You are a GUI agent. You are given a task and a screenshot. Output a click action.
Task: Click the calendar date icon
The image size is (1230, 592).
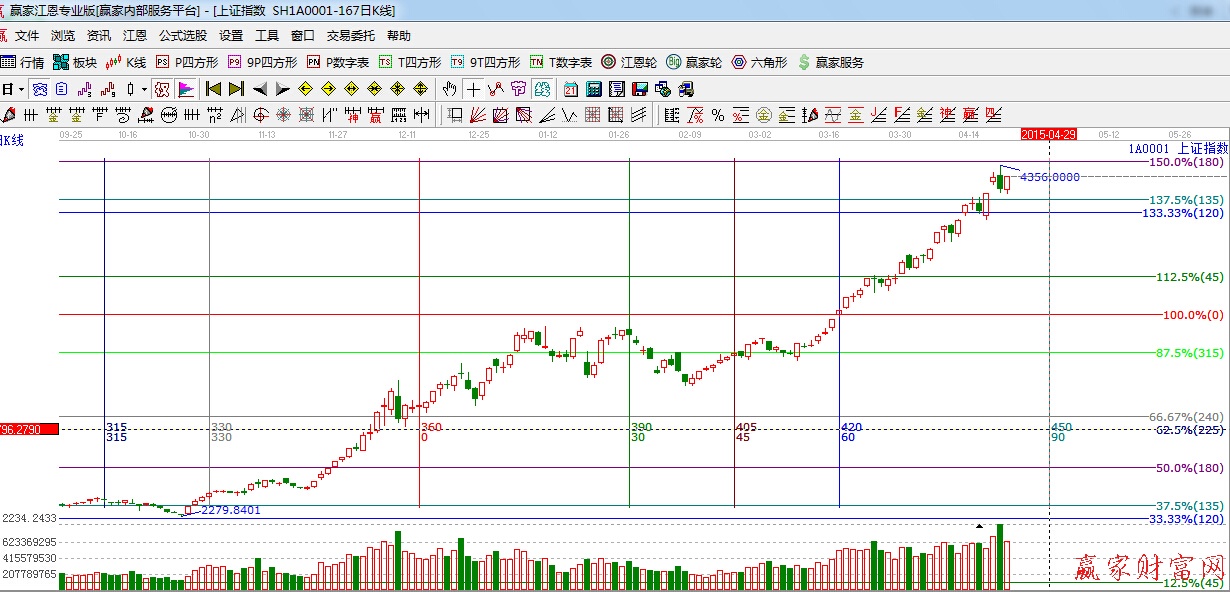(571, 89)
